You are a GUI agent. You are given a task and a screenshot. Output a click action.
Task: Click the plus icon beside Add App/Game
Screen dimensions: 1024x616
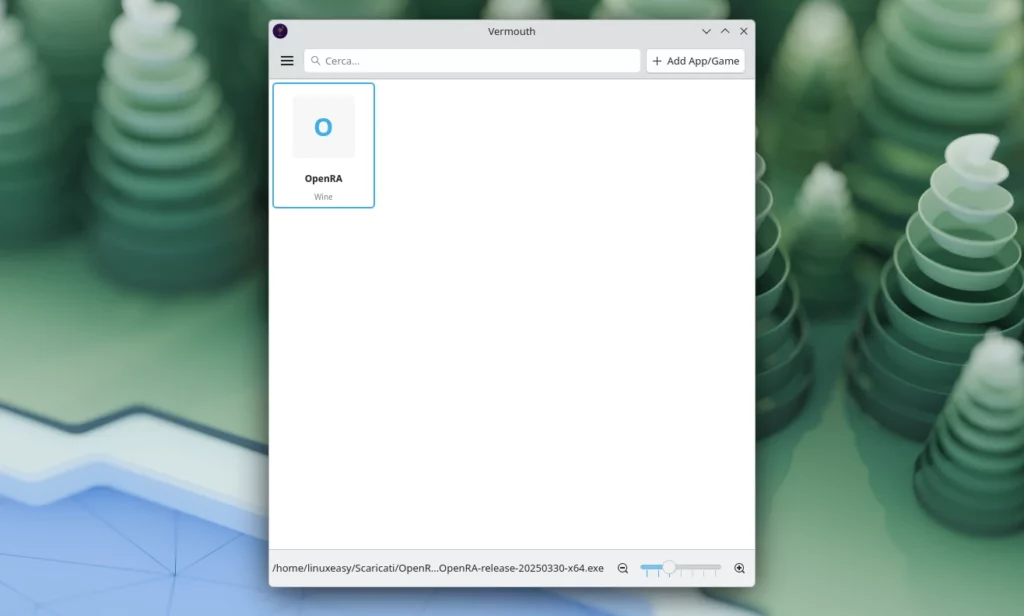[657, 61]
